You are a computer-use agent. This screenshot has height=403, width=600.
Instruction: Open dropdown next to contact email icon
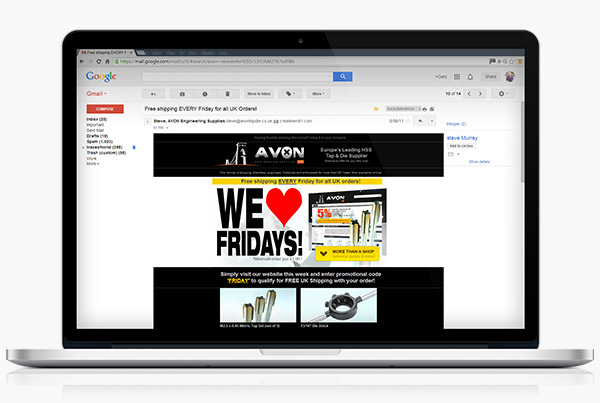(x=458, y=154)
